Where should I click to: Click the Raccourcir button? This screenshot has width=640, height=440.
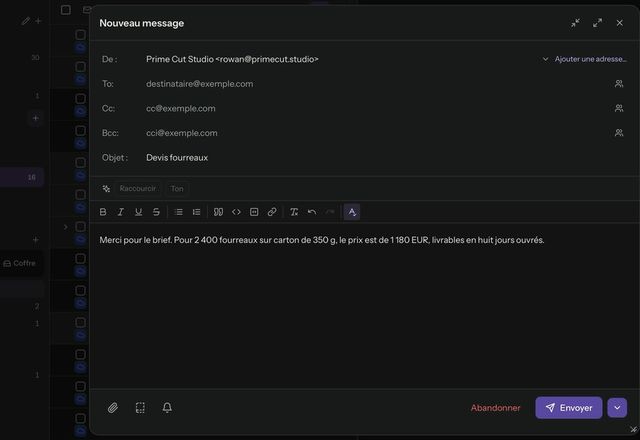138,189
